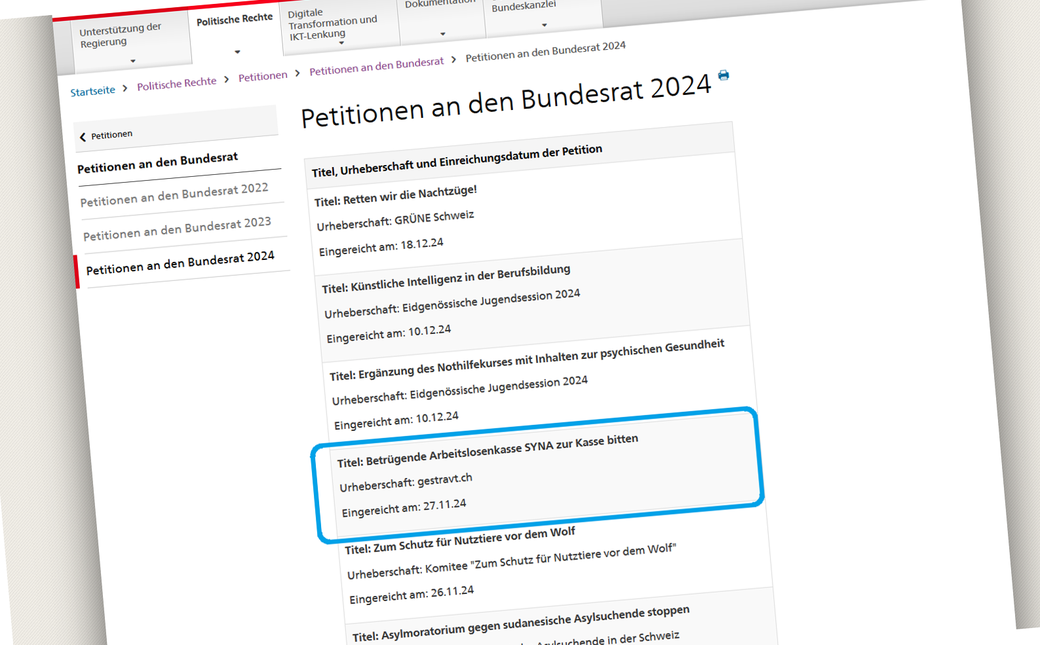1040x645 pixels.
Task: Go to Startseite breadcrumb link
Action: click(93, 91)
